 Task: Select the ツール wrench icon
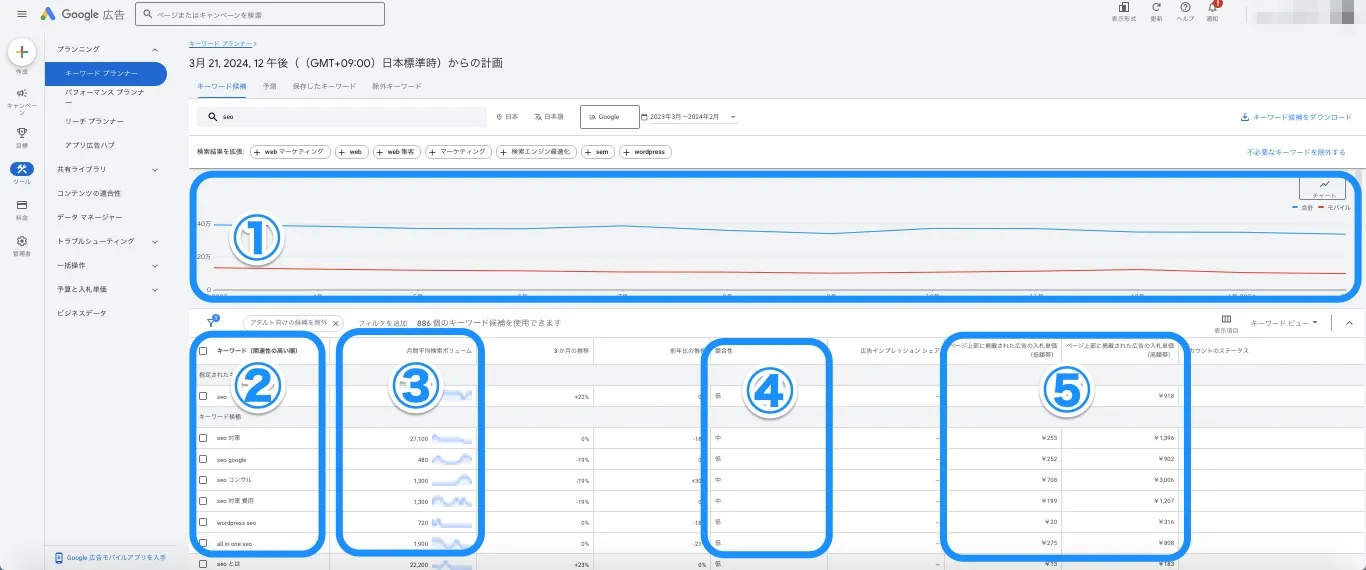click(x=22, y=168)
